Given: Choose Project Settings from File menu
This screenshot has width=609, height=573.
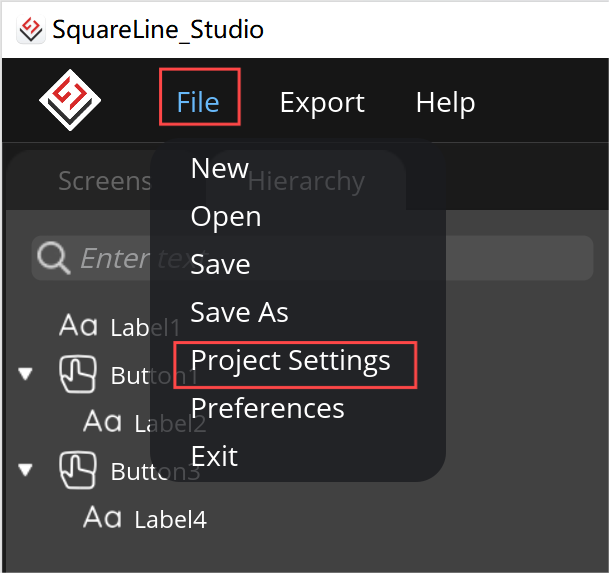Looking at the screenshot, I should [x=291, y=361].
